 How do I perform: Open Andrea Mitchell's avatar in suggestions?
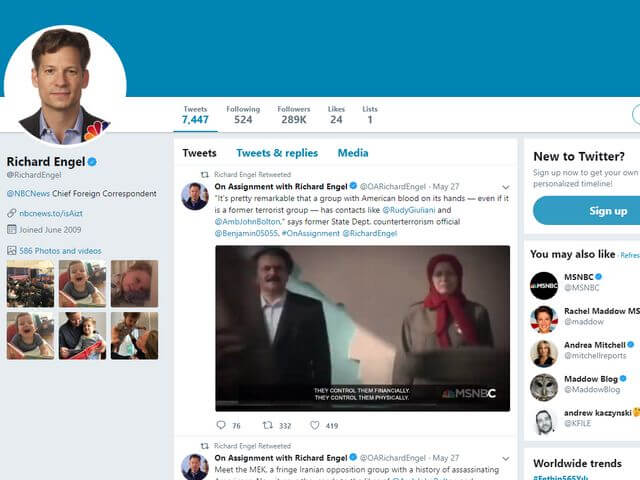pyautogui.click(x=544, y=353)
